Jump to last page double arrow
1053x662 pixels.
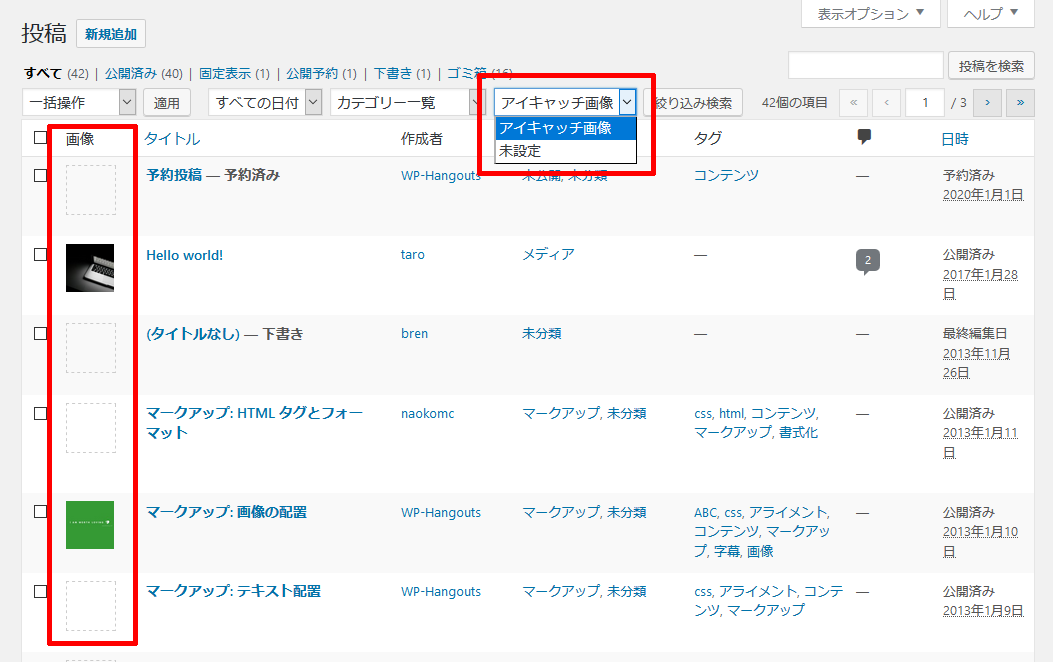pyautogui.click(x=1020, y=102)
